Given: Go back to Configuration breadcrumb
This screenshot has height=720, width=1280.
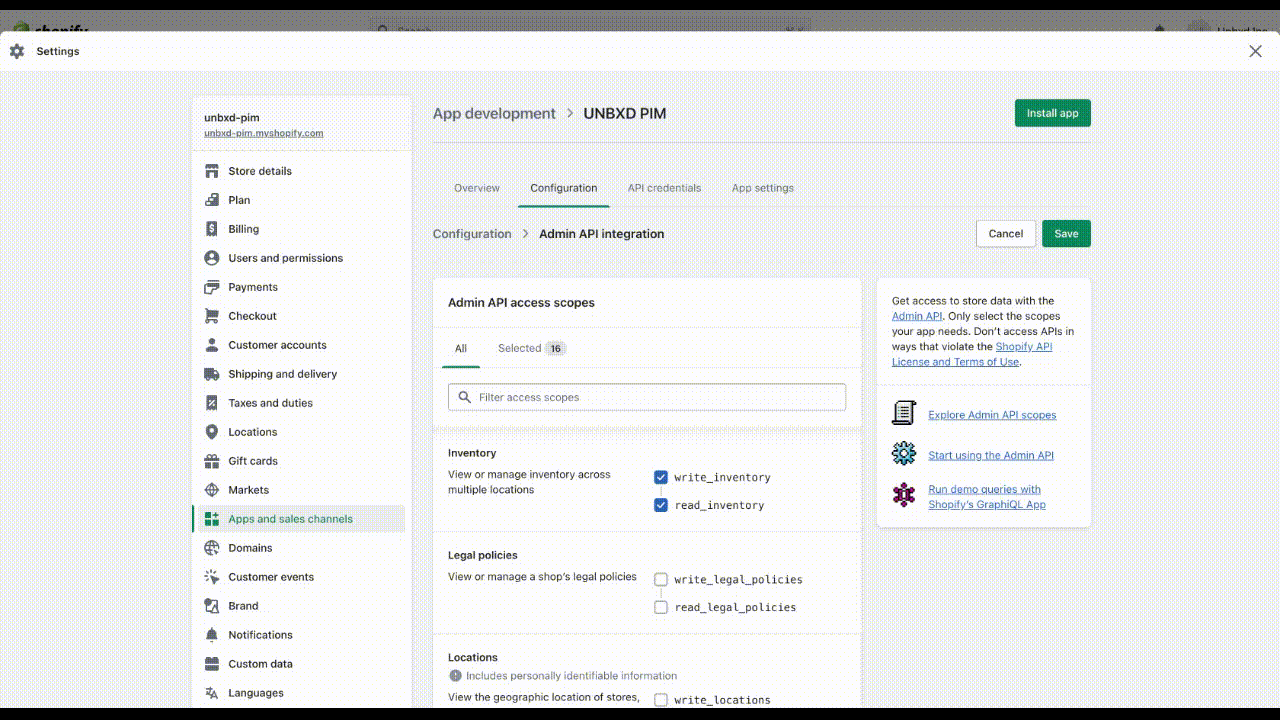Looking at the screenshot, I should click(x=472, y=234).
